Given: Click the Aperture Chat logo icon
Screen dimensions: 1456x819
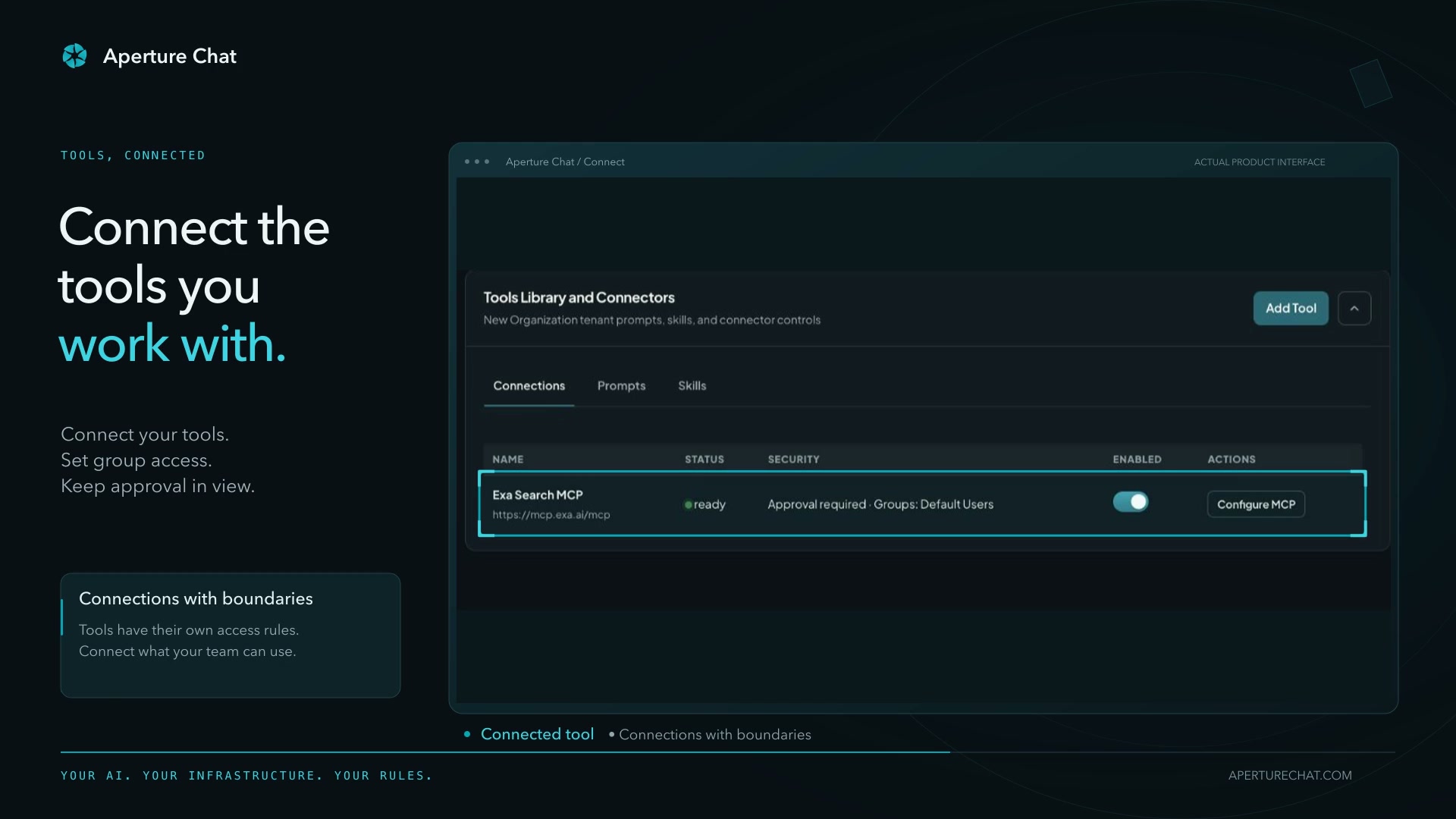Looking at the screenshot, I should click(x=74, y=55).
